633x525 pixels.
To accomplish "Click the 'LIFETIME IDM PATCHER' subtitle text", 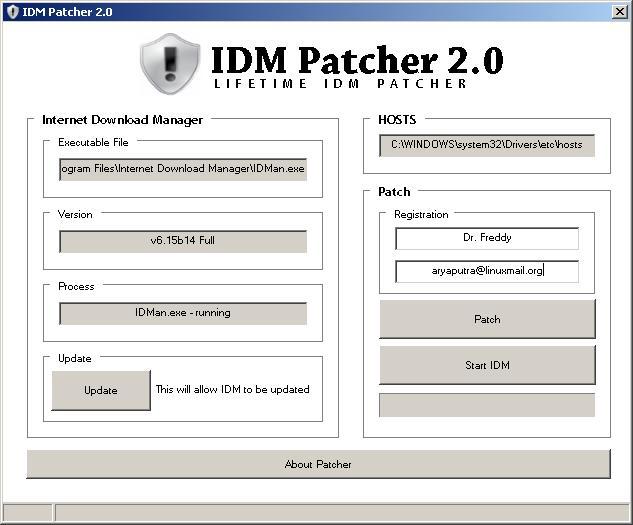I will (340, 84).
